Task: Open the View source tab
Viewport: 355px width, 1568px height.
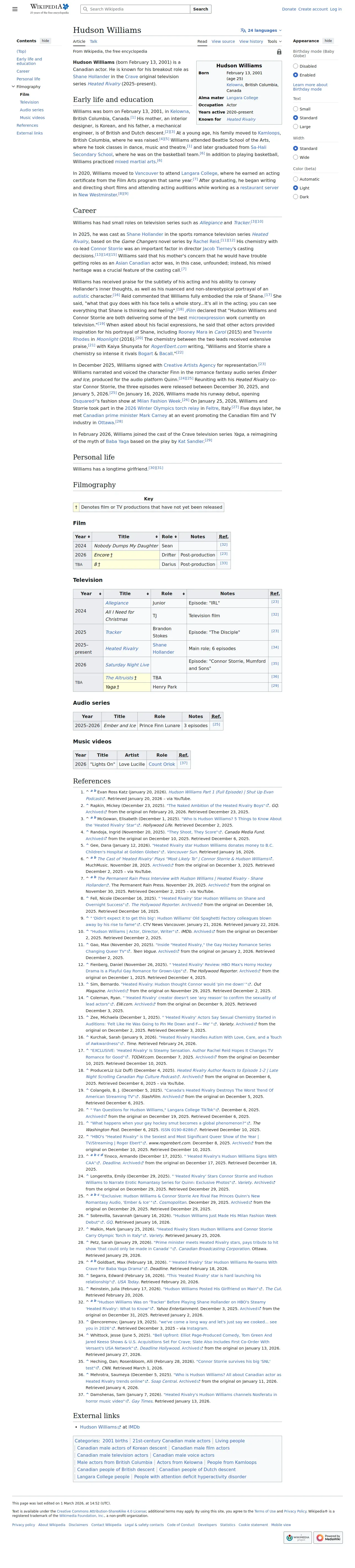Action: [223, 41]
